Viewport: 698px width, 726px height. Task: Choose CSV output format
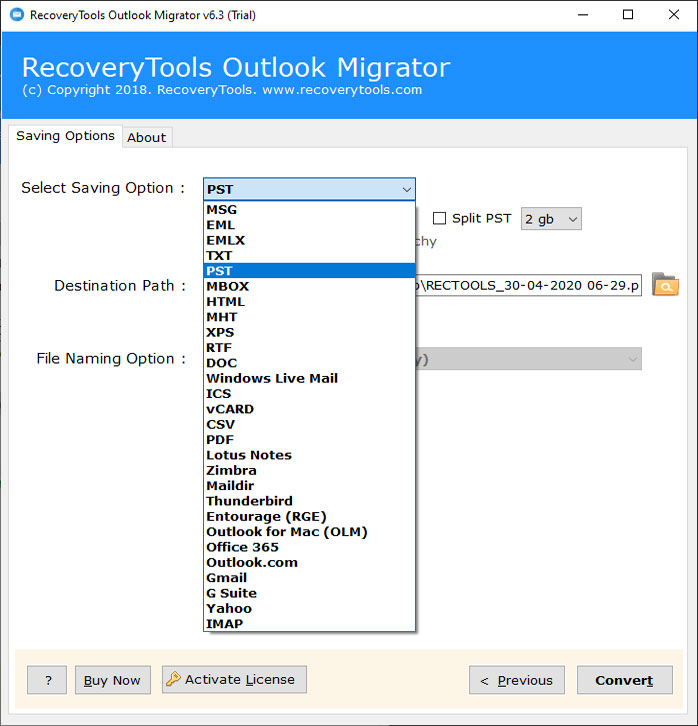309,424
